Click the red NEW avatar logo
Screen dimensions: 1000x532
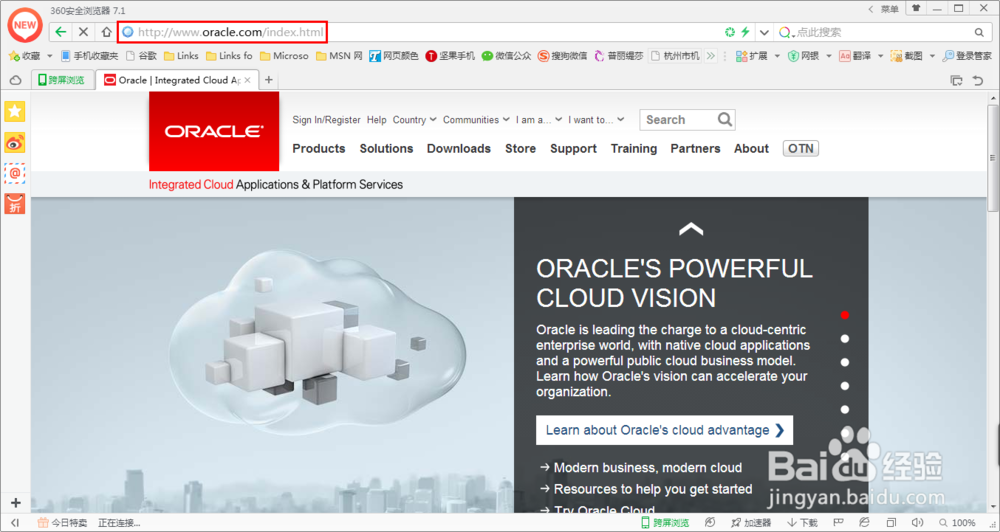pyautogui.click(x=25, y=26)
